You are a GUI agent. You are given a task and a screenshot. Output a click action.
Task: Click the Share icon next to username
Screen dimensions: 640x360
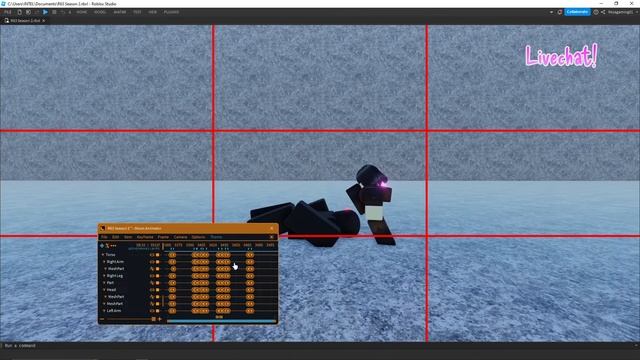pyautogui.click(x=603, y=12)
